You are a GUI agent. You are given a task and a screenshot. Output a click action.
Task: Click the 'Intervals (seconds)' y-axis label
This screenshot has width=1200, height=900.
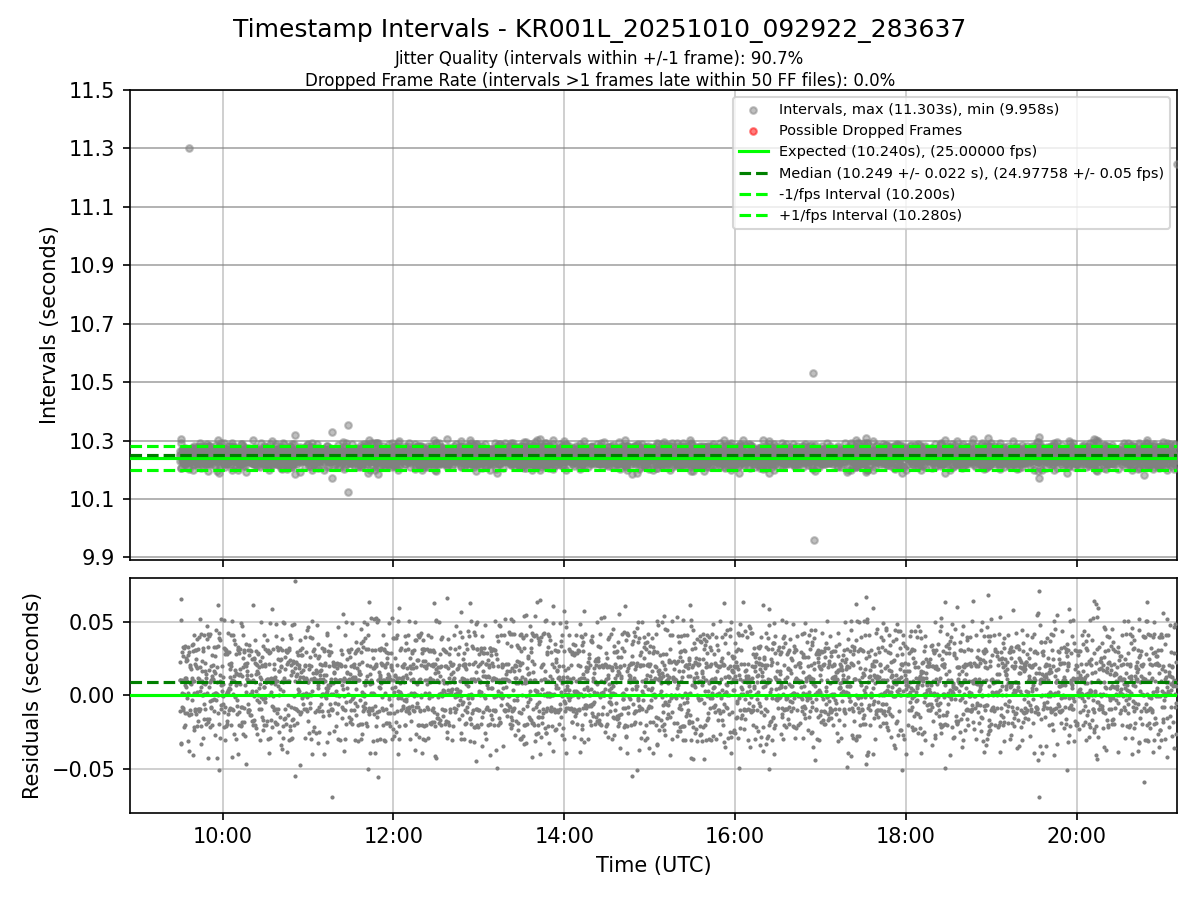tap(49, 324)
